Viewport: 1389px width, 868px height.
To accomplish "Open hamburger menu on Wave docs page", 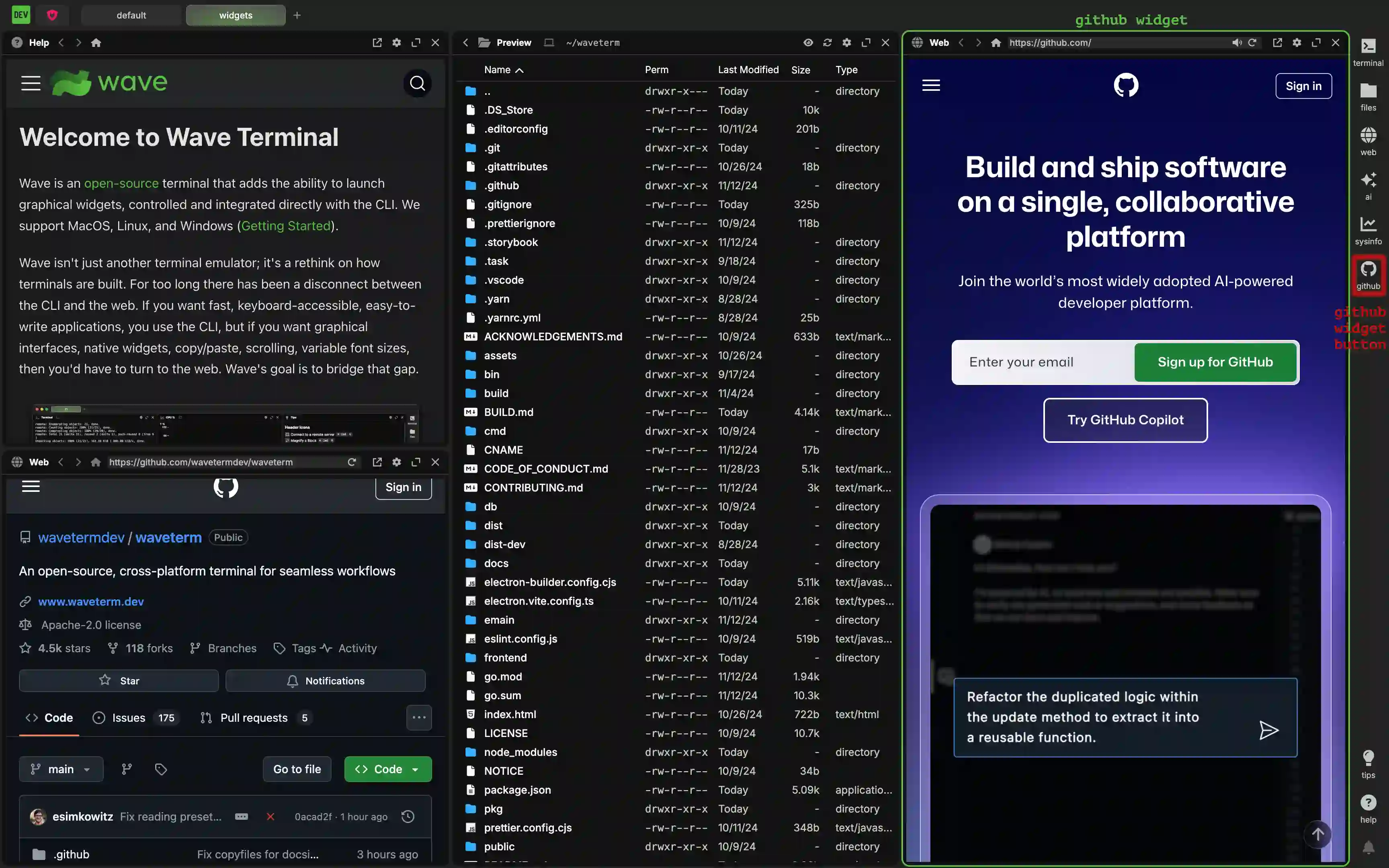I will [x=31, y=83].
